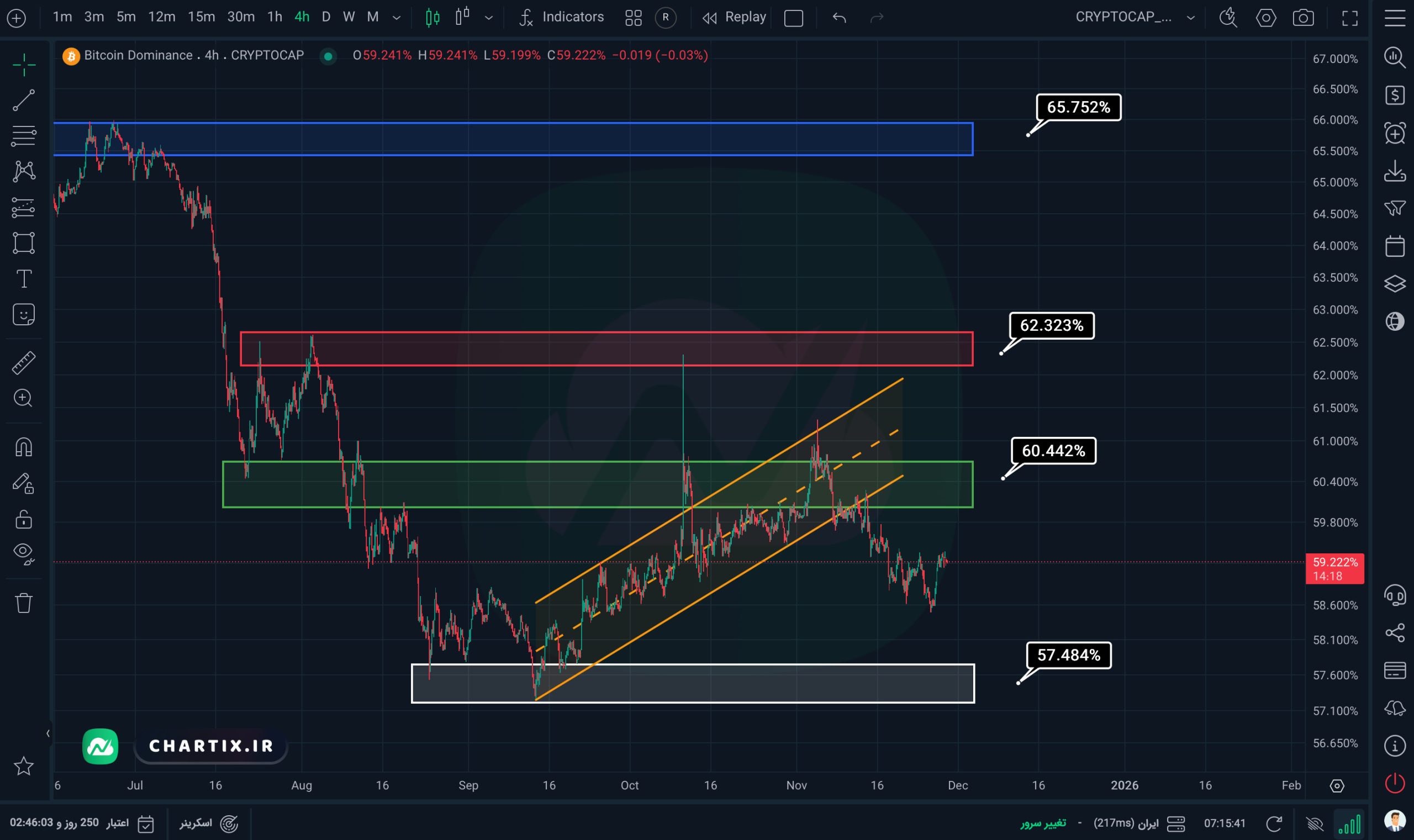Click the trash remove drawings icon
Viewport: 1414px width, 840px height.
point(24,603)
